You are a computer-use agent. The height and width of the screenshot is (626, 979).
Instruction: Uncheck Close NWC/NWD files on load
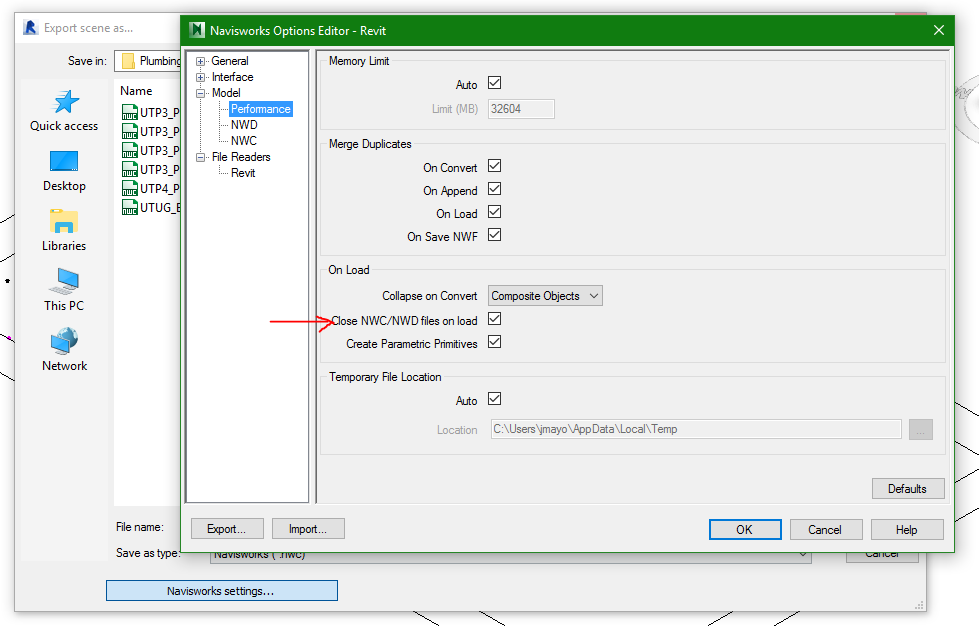pos(494,320)
